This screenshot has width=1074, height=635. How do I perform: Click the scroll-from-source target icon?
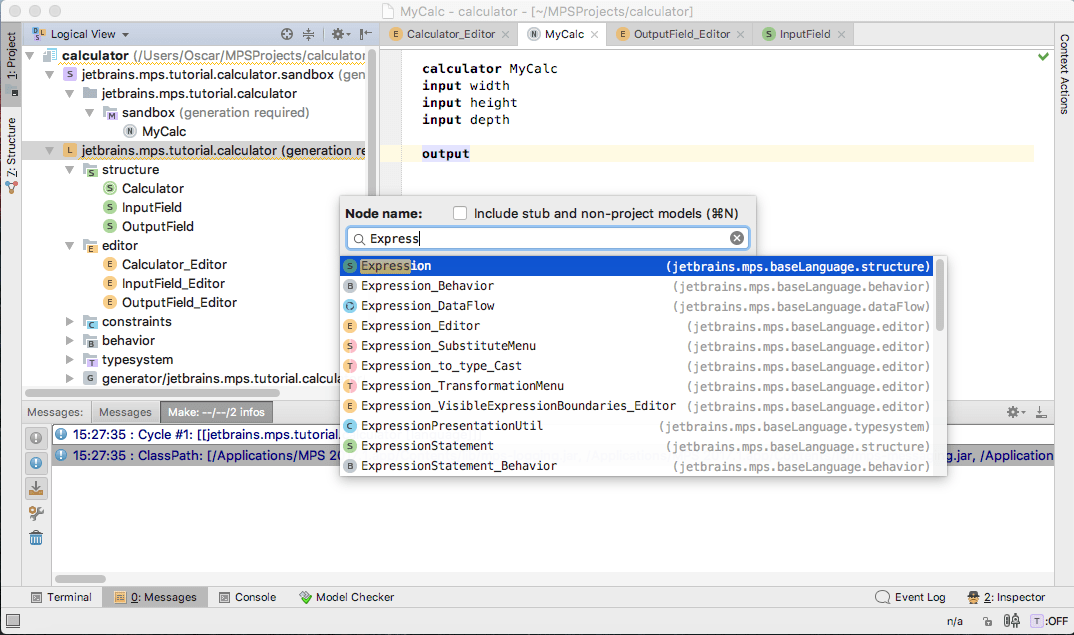coord(287,34)
